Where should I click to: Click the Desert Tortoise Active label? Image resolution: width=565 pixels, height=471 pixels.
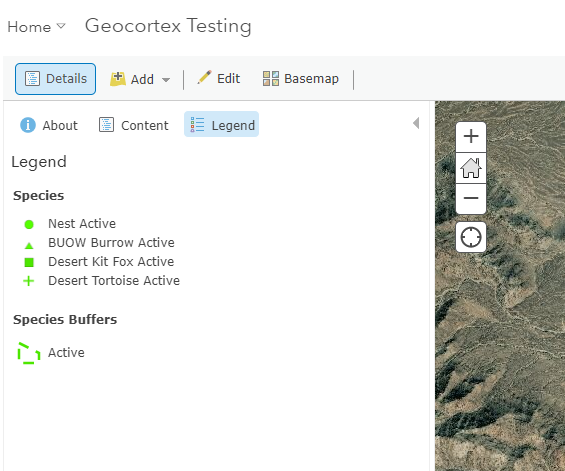pos(114,281)
